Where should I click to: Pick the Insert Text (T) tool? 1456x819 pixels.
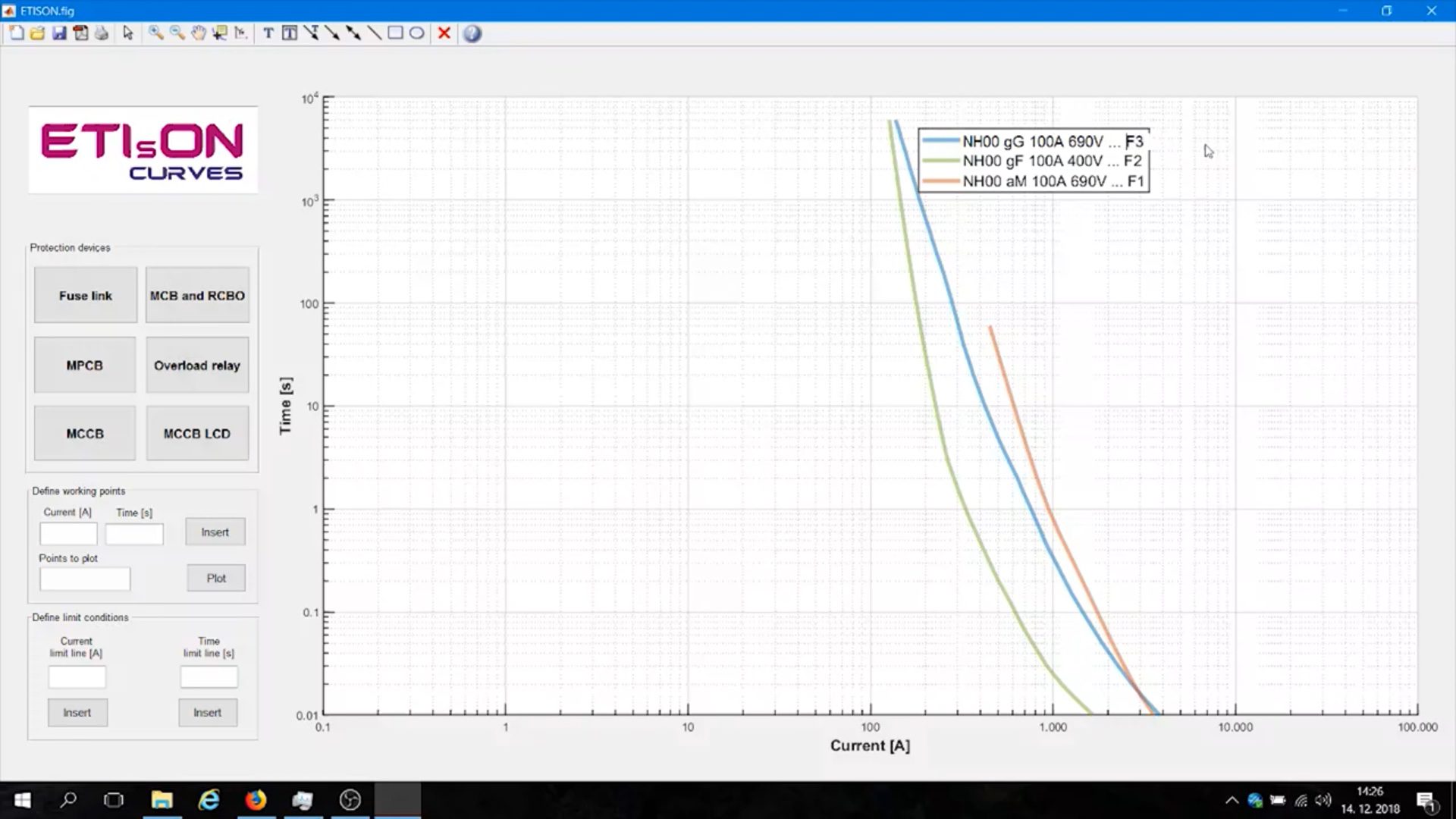268,33
